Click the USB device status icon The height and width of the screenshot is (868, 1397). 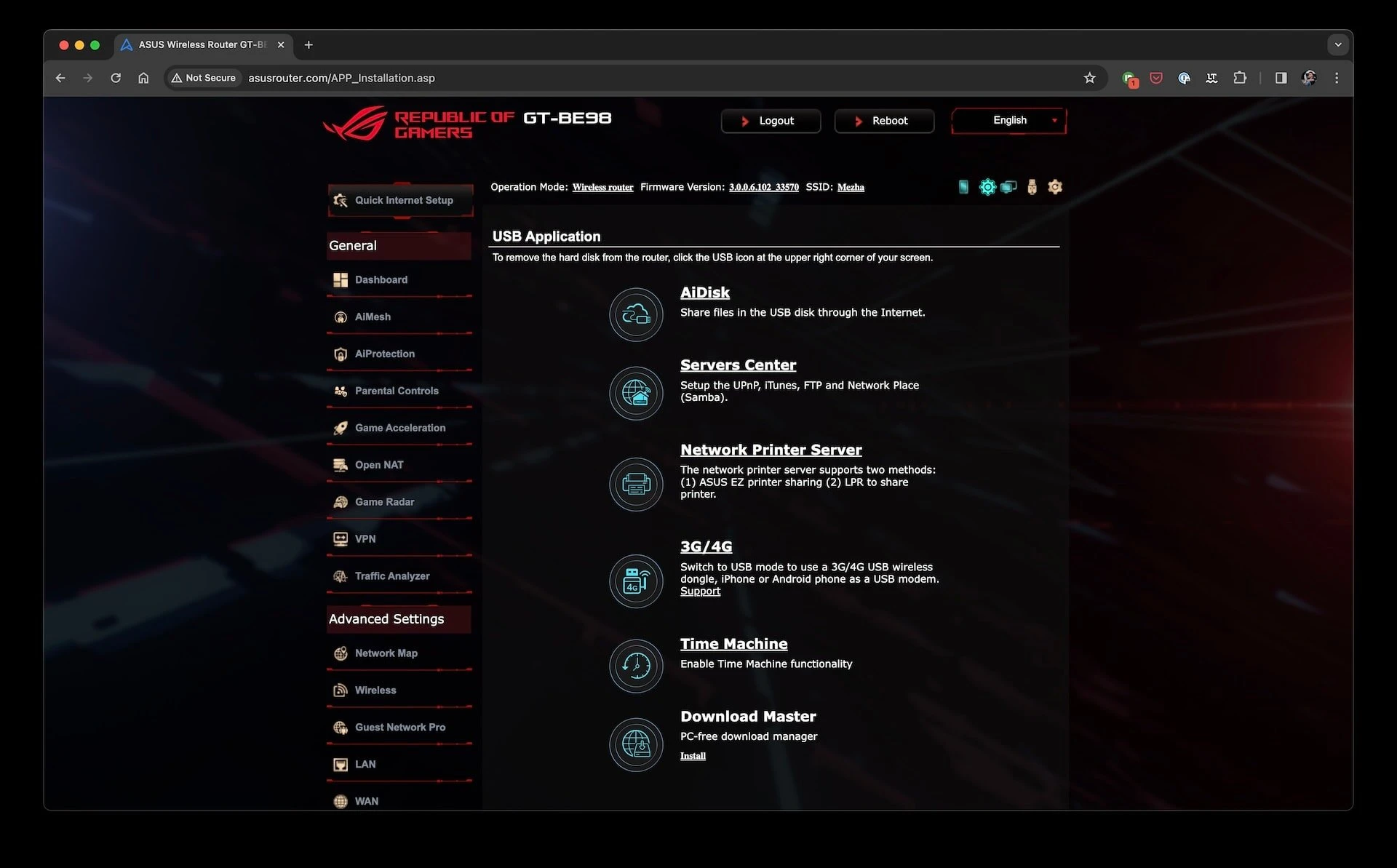pyautogui.click(x=1032, y=187)
